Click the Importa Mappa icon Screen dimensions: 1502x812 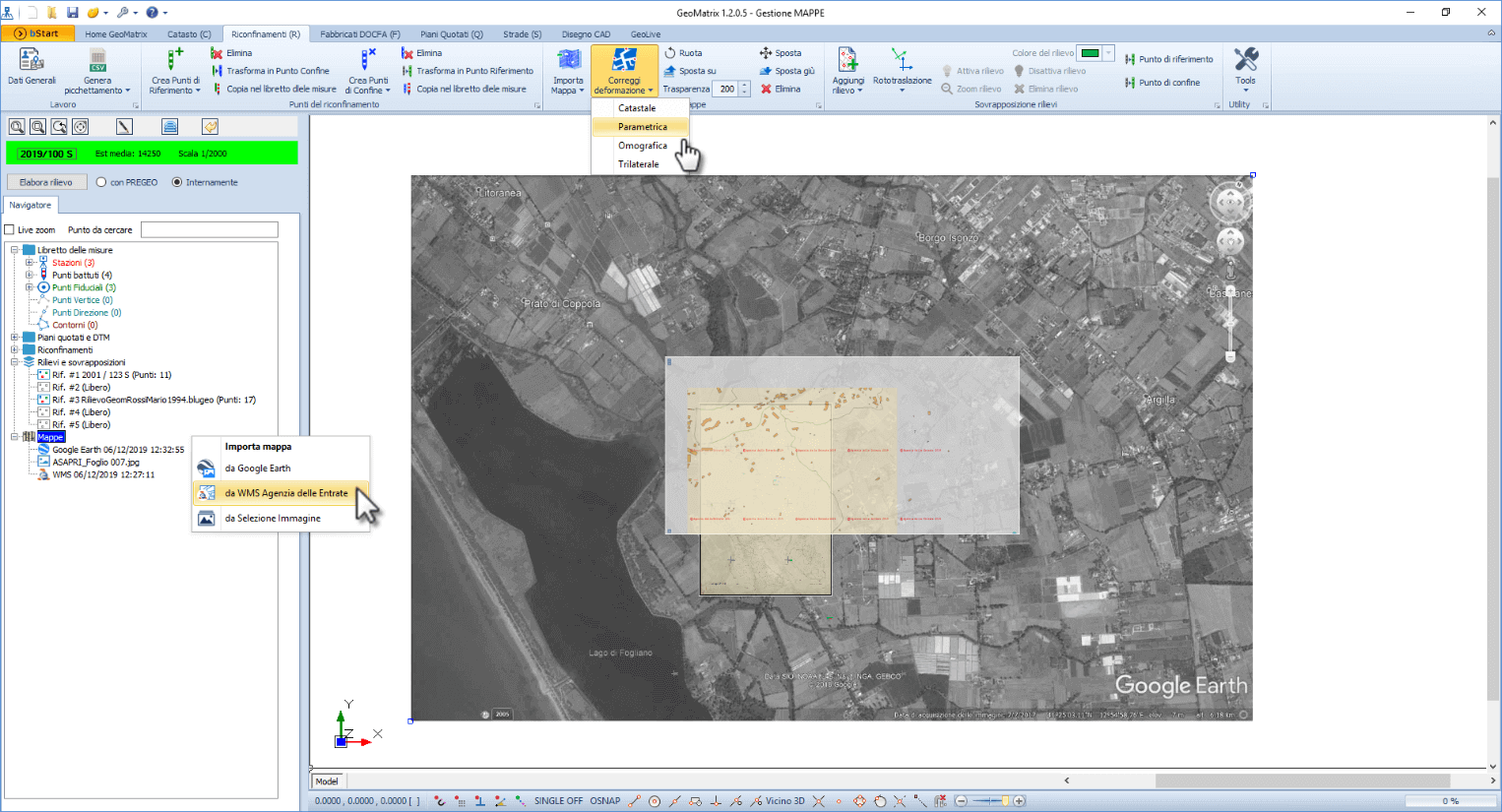coord(568,60)
